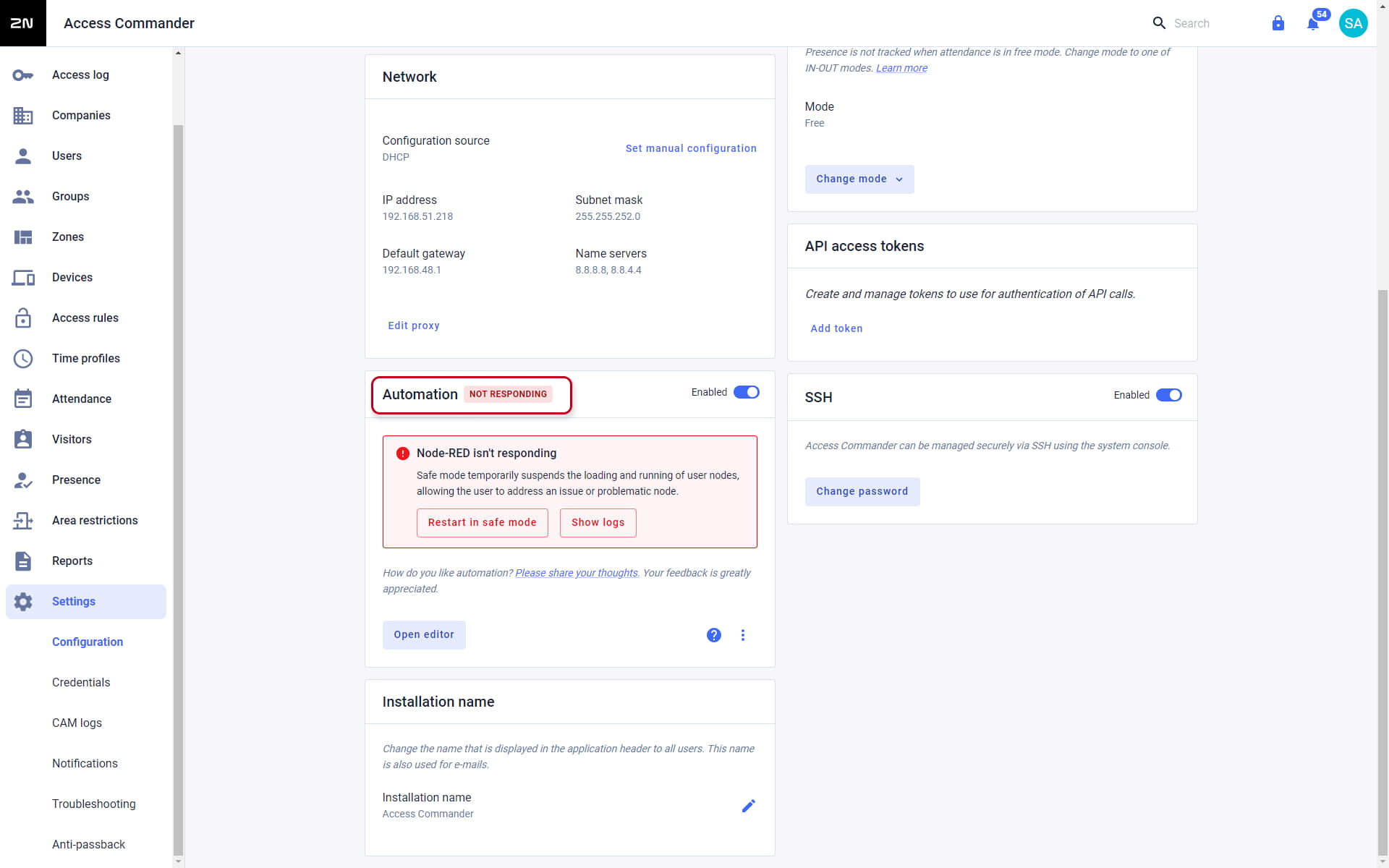Click the Presence person-check icon
The height and width of the screenshot is (868, 1389).
tap(23, 480)
